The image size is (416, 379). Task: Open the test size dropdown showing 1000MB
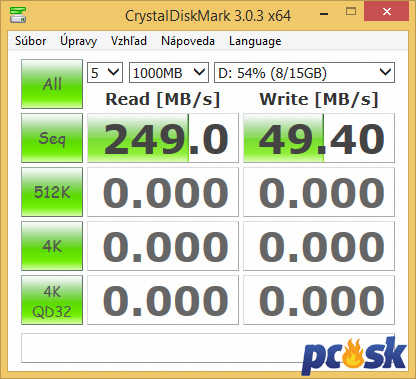(169, 72)
